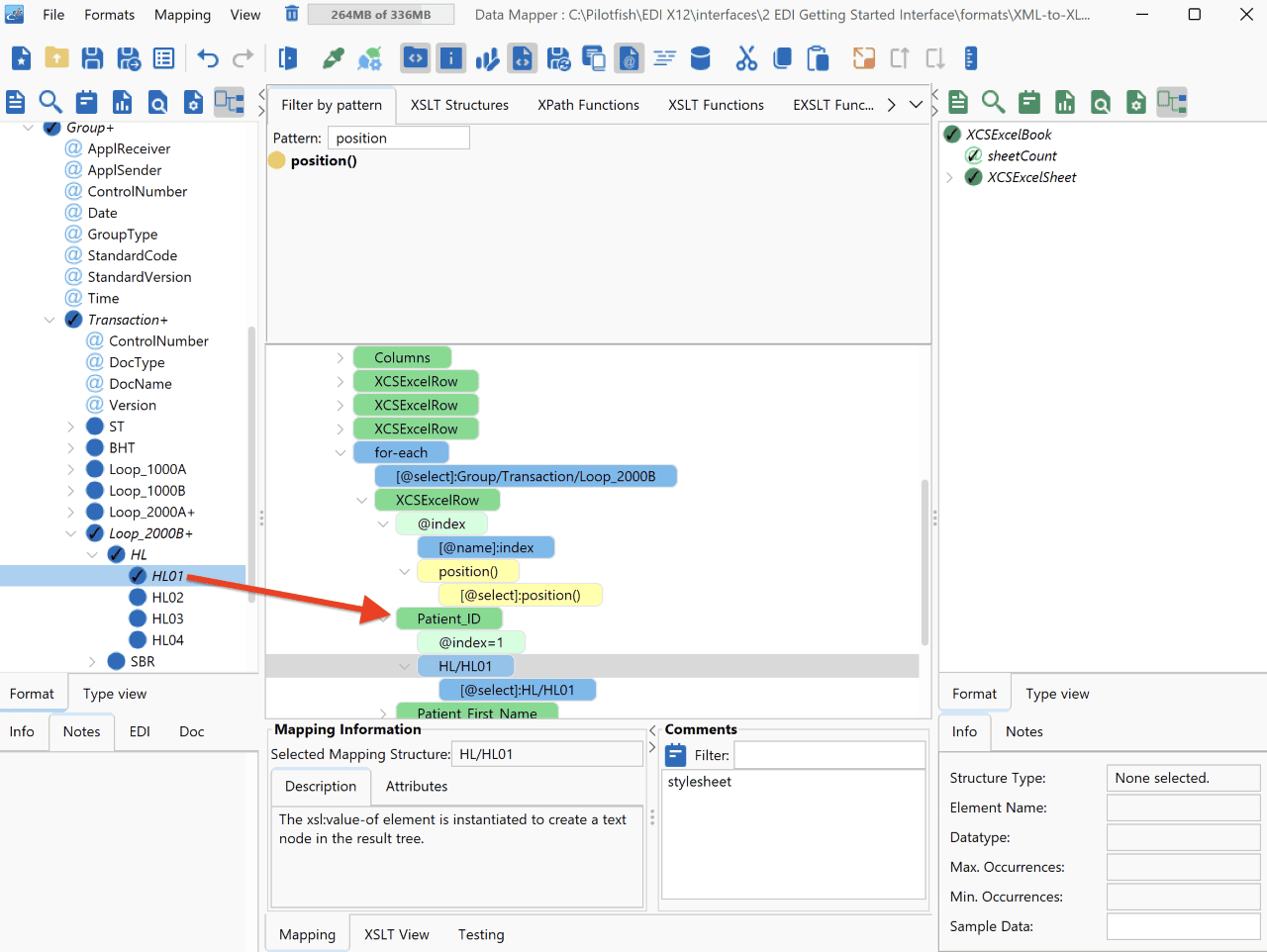Click the Selected Mapping Structure field

tap(546, 754)
